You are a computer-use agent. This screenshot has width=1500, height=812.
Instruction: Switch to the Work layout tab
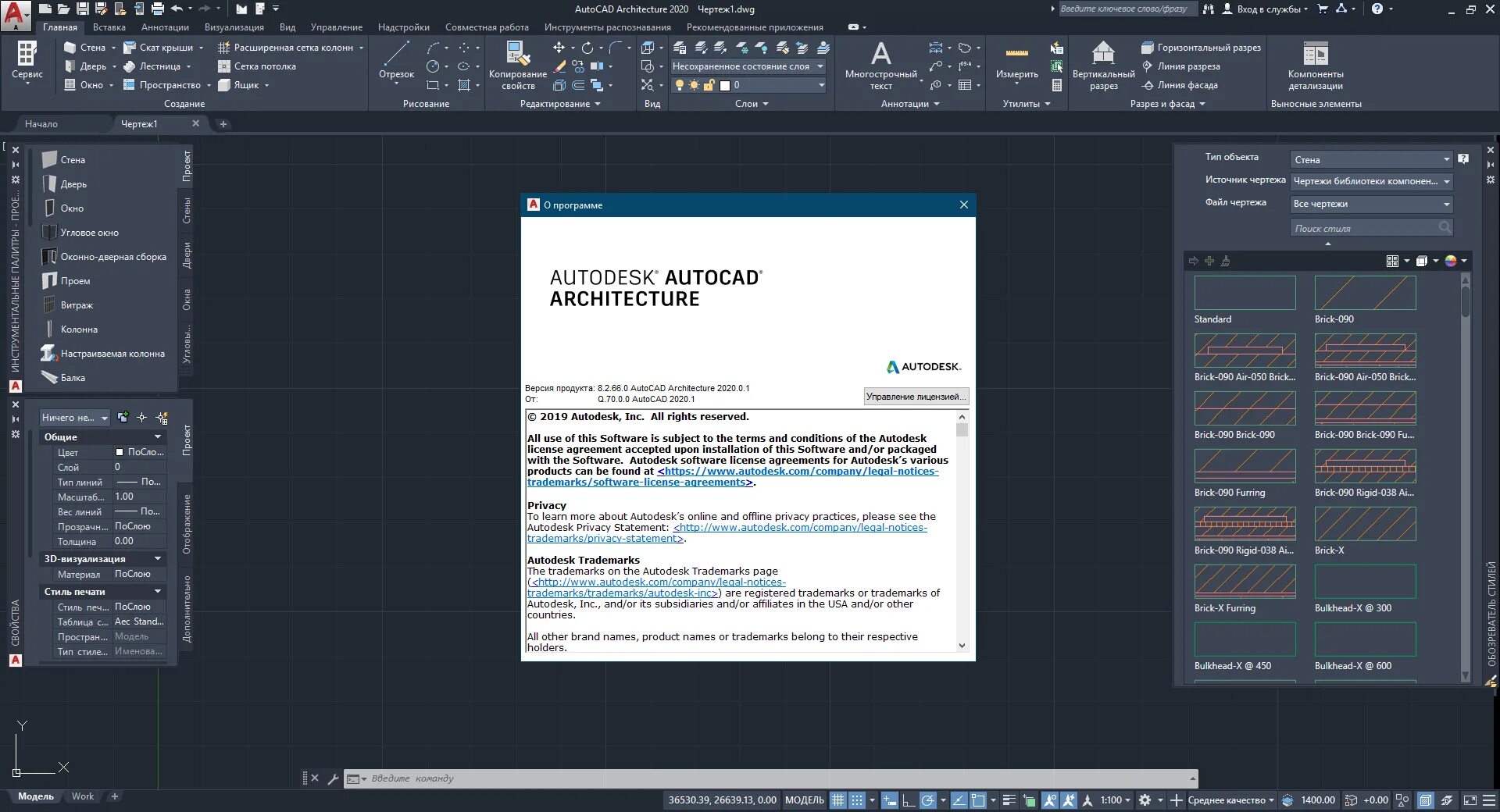coord(83,796)
